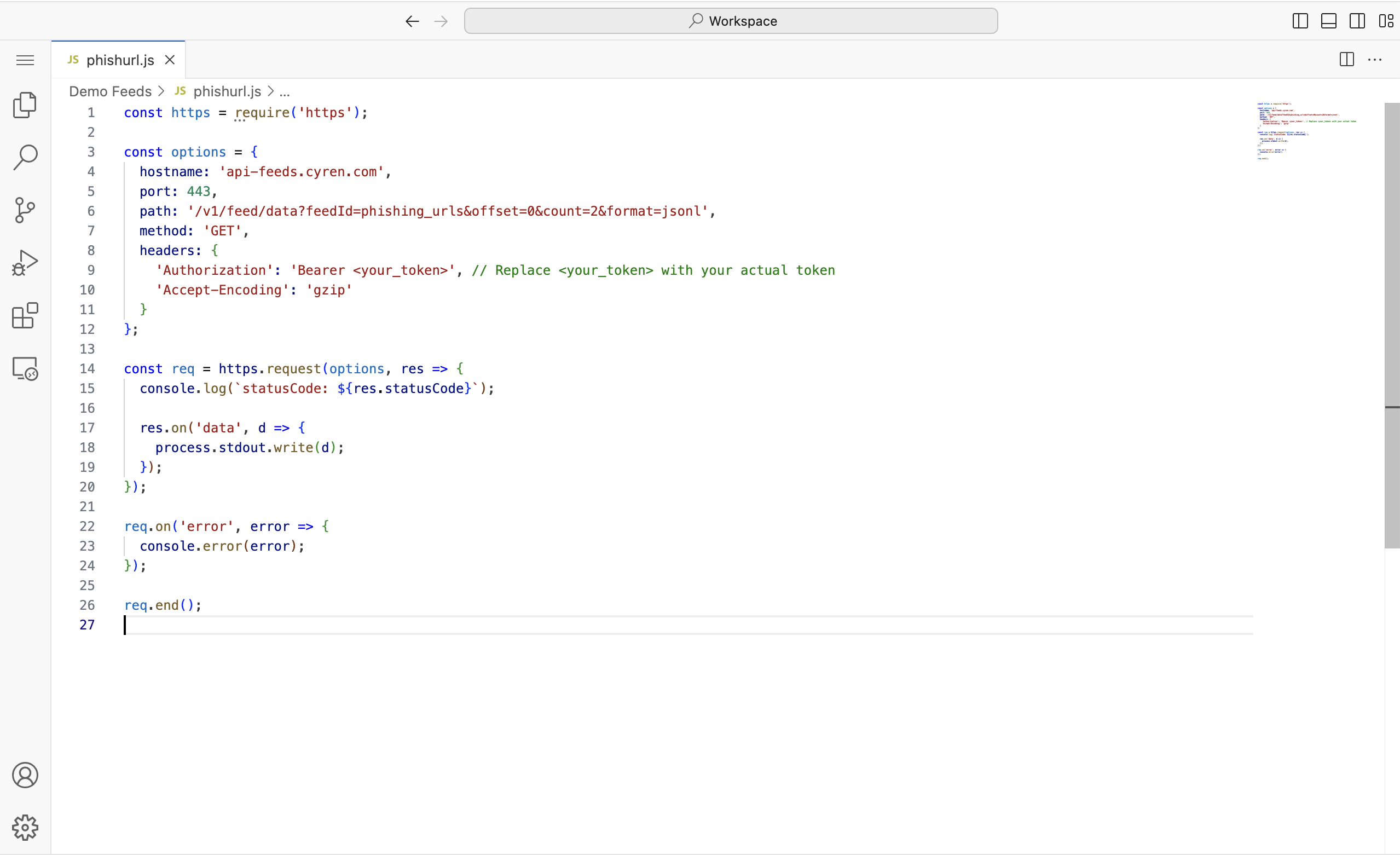Toggle the secondary side bar layout button

[1357, 21]
